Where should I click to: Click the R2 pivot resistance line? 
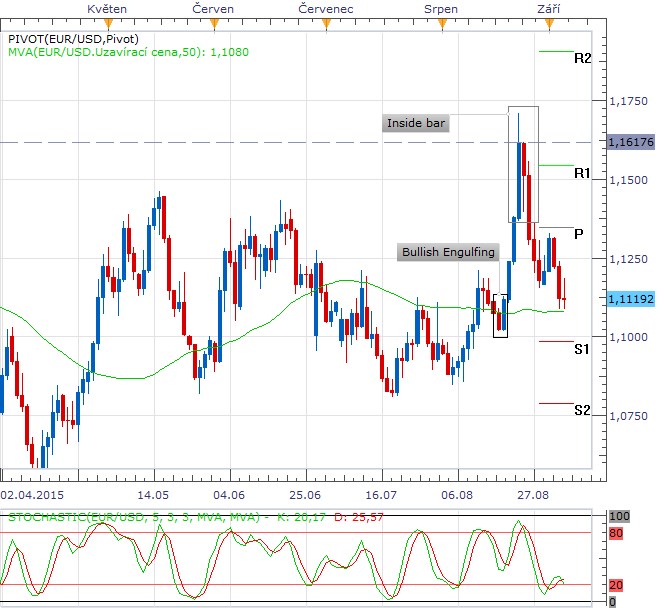[556, 51]
